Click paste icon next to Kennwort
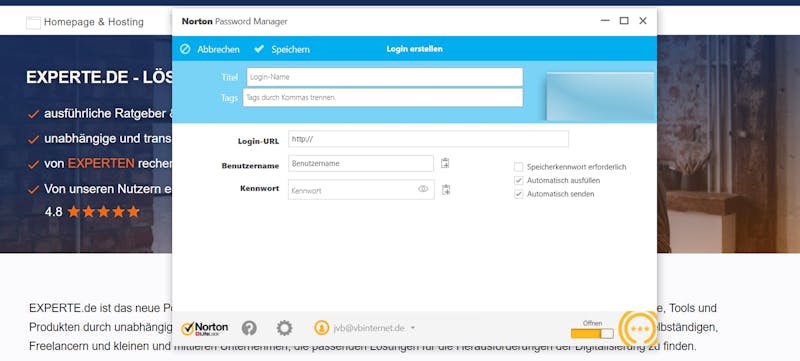Image resolution: width=800 pixels, height=361 pixels. (446, 190)
